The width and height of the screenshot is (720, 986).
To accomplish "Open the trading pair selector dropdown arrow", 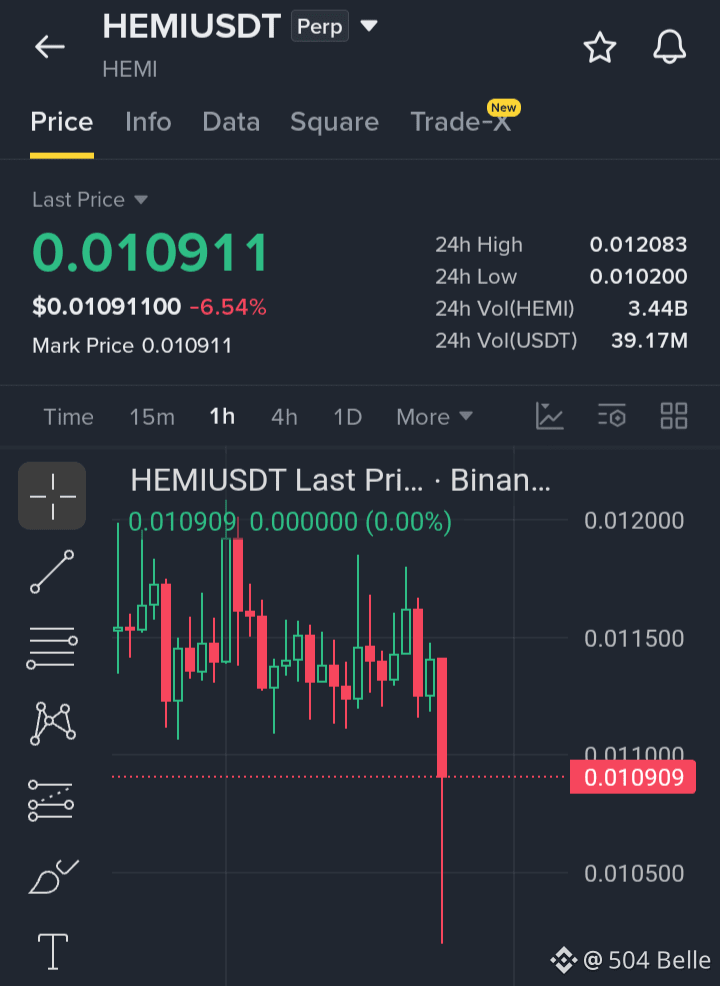I will (368, 26).
